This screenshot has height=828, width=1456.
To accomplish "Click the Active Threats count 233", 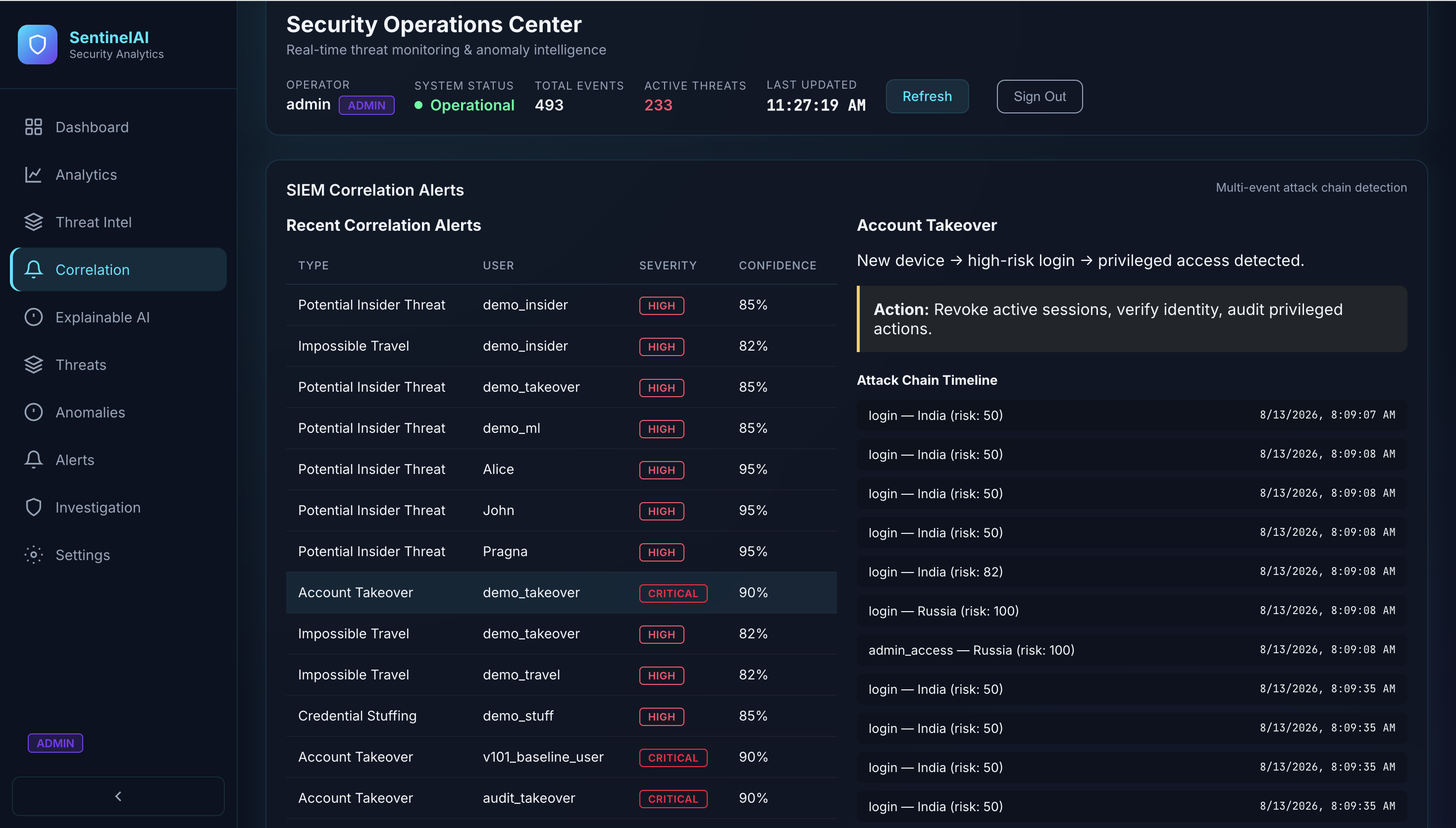I will (658, 105).
